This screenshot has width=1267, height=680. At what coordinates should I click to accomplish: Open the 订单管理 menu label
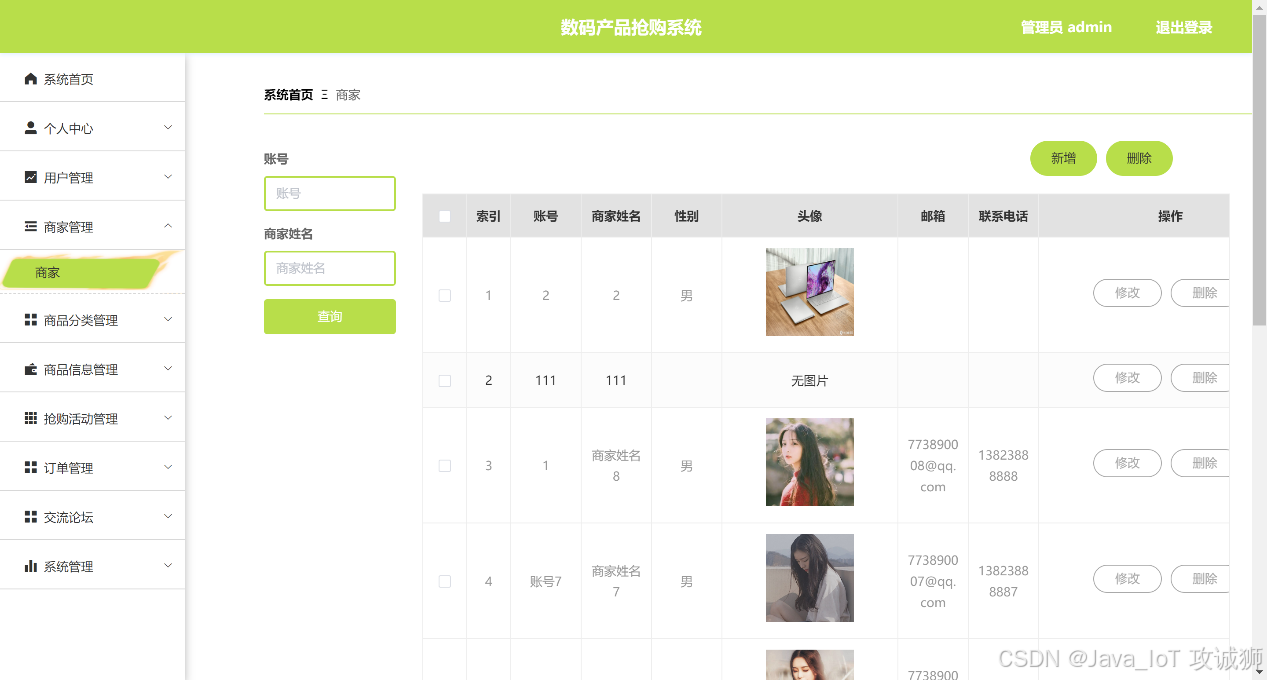68,468
